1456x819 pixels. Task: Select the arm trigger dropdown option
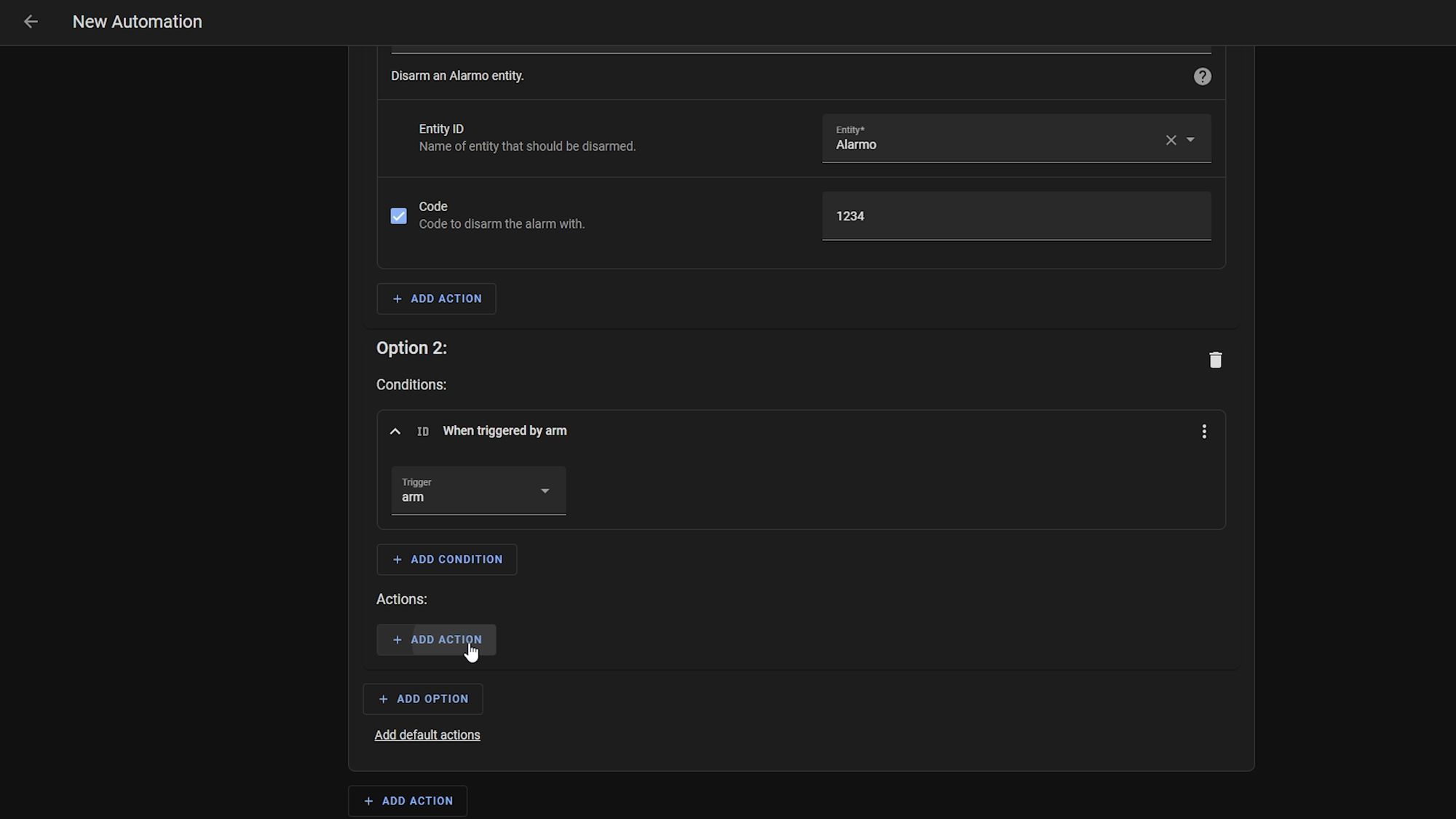coord(478,491)
